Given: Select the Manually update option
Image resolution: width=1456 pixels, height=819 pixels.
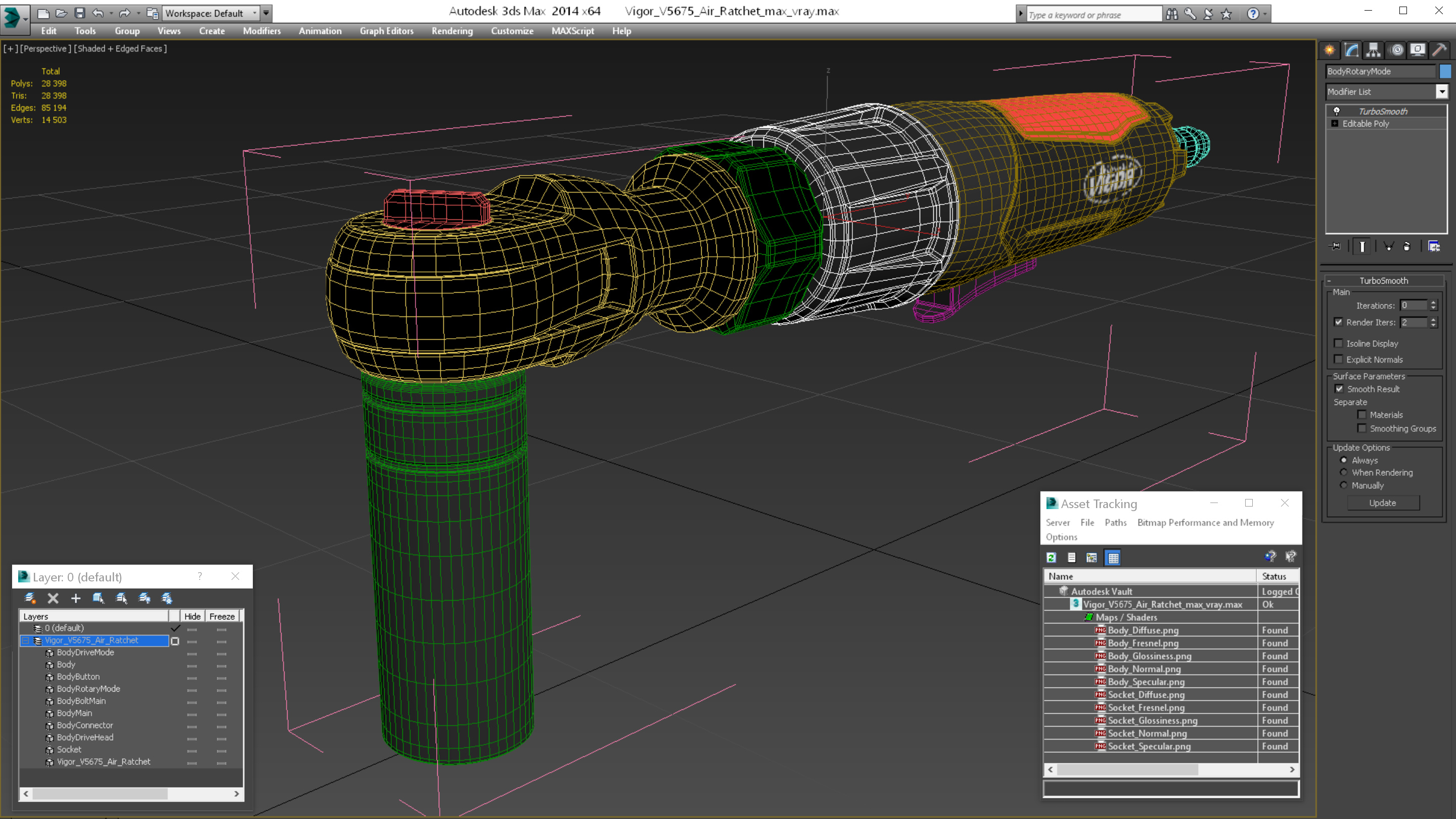Looking at the screenshot, I should coord(1344,485).
